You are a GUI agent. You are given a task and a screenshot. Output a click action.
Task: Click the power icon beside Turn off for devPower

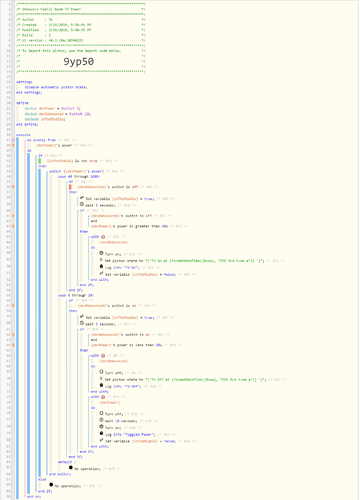pos(101,413)
